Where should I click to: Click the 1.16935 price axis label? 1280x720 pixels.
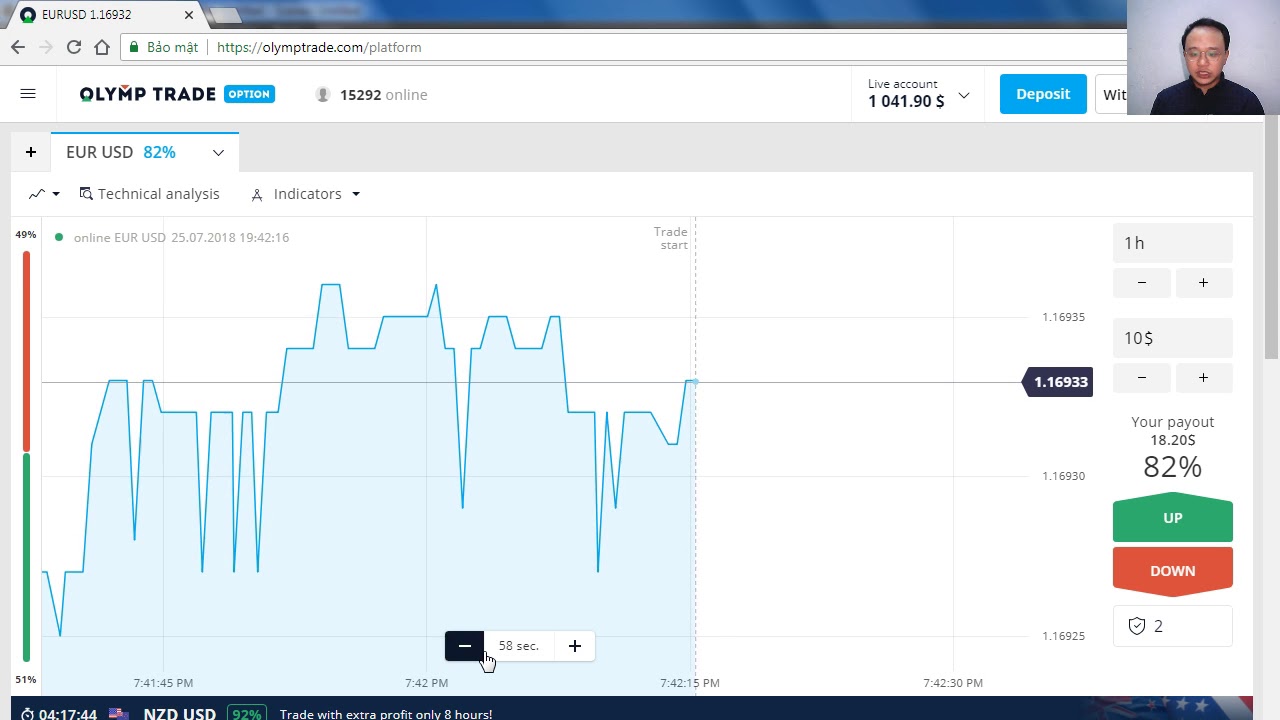point(1063,317)
